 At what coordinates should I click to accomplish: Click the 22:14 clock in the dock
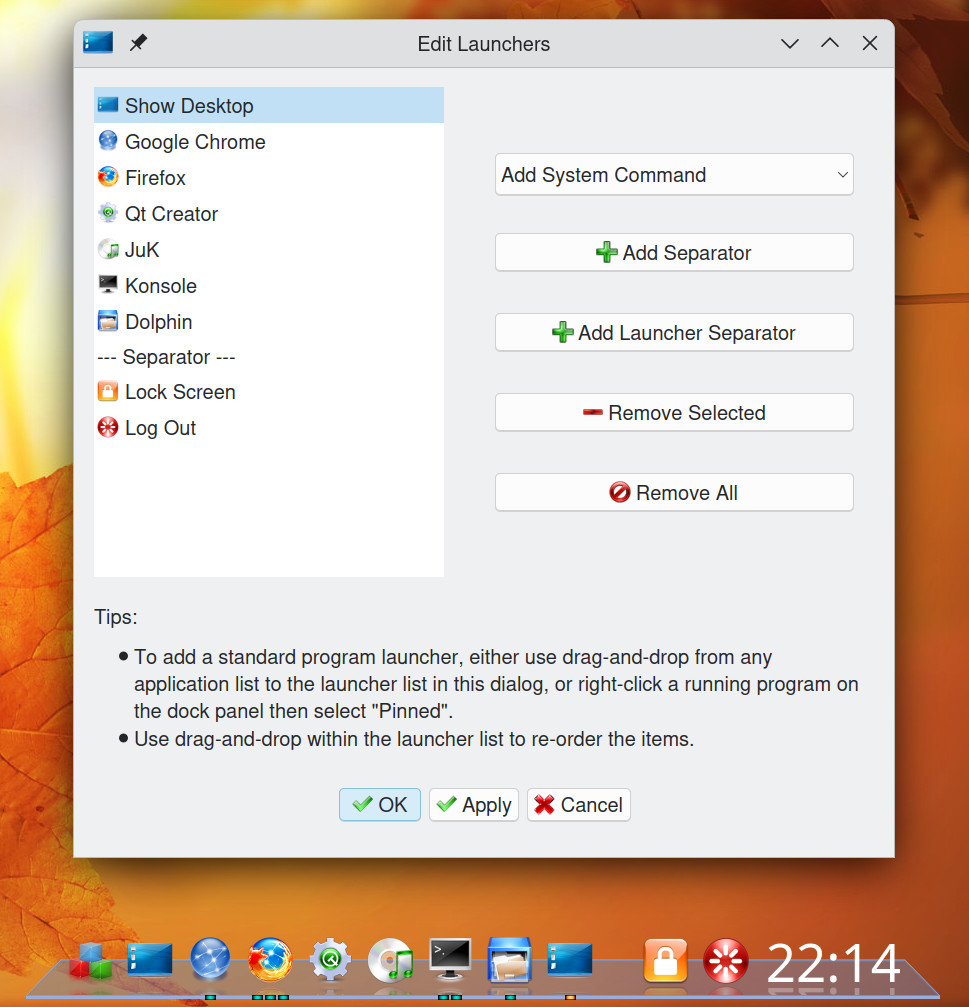[833, 963]
